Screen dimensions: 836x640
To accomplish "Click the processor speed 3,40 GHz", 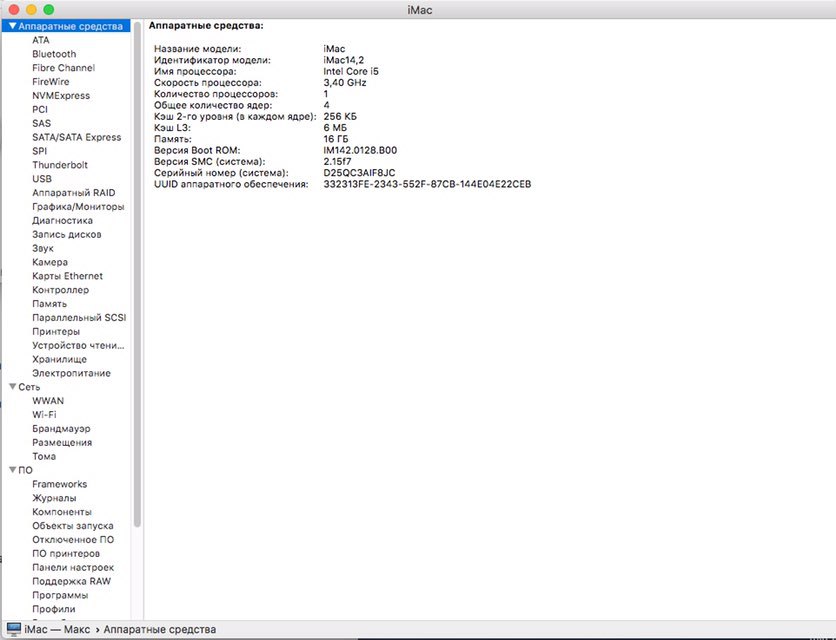I will (x=344, y=83).
